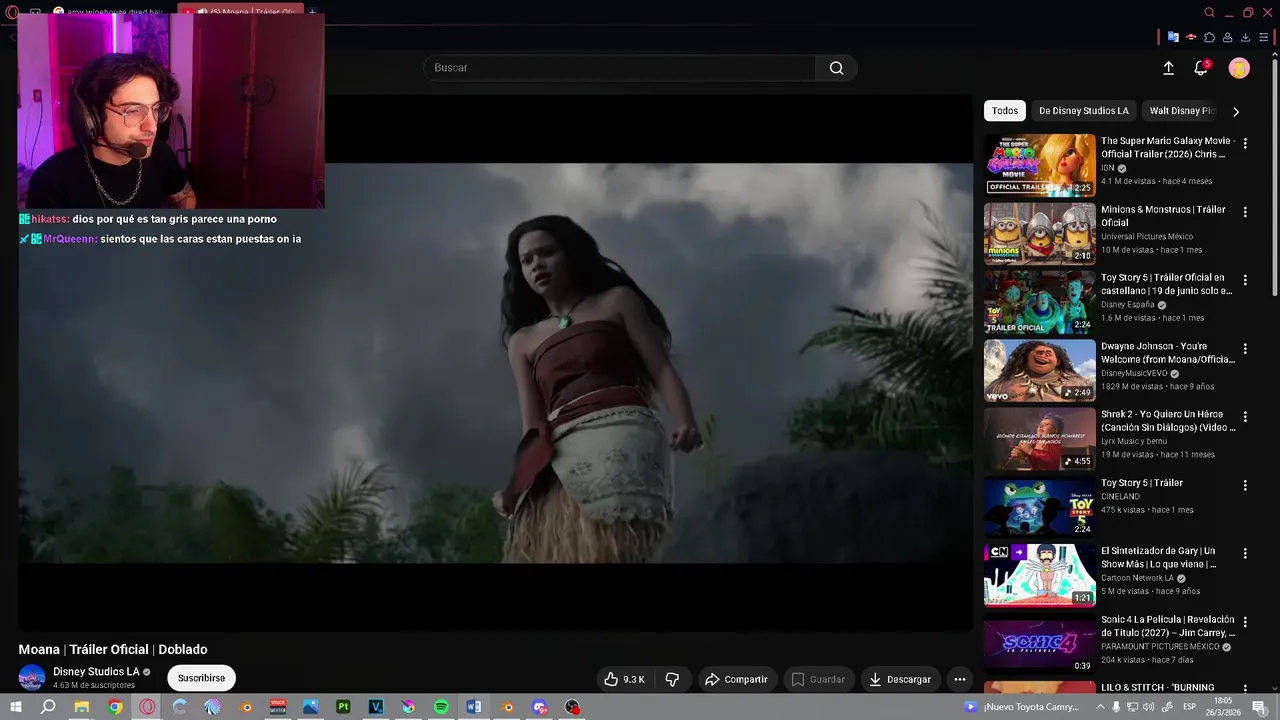Viewport: 1280px width, 720px height.
Task: Open the three-dot more actions under video
Action: pos(960,679)
